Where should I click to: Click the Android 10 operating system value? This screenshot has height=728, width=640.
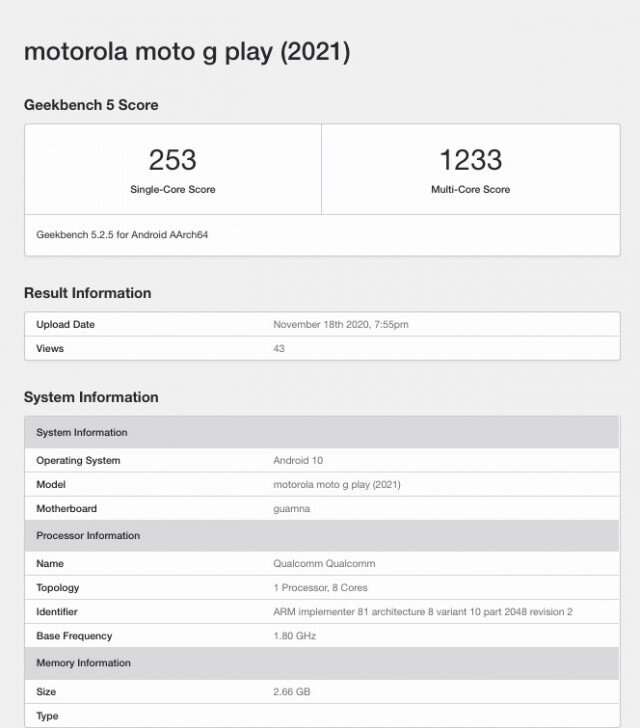(298, 461)
